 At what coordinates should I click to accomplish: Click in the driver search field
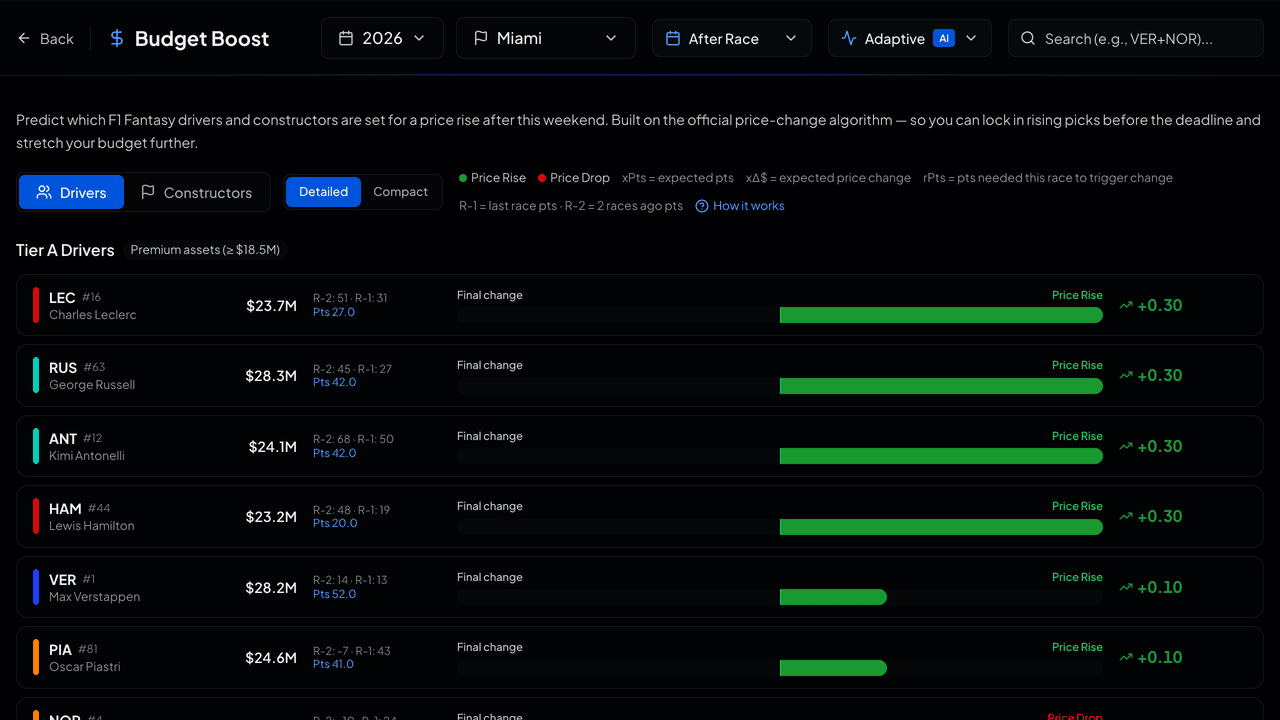point(1136,38)
